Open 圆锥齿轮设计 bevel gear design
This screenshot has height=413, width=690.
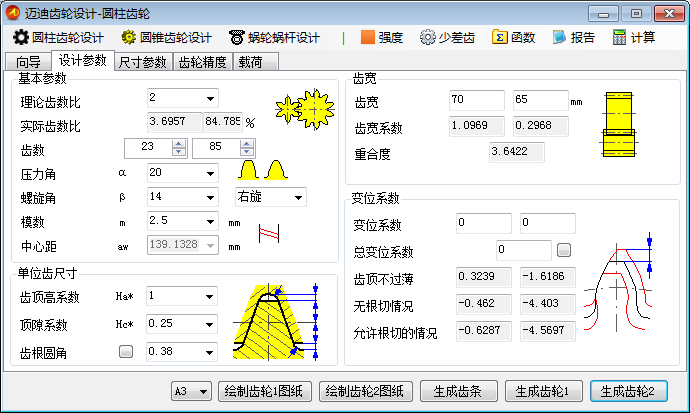click(166, 38)
